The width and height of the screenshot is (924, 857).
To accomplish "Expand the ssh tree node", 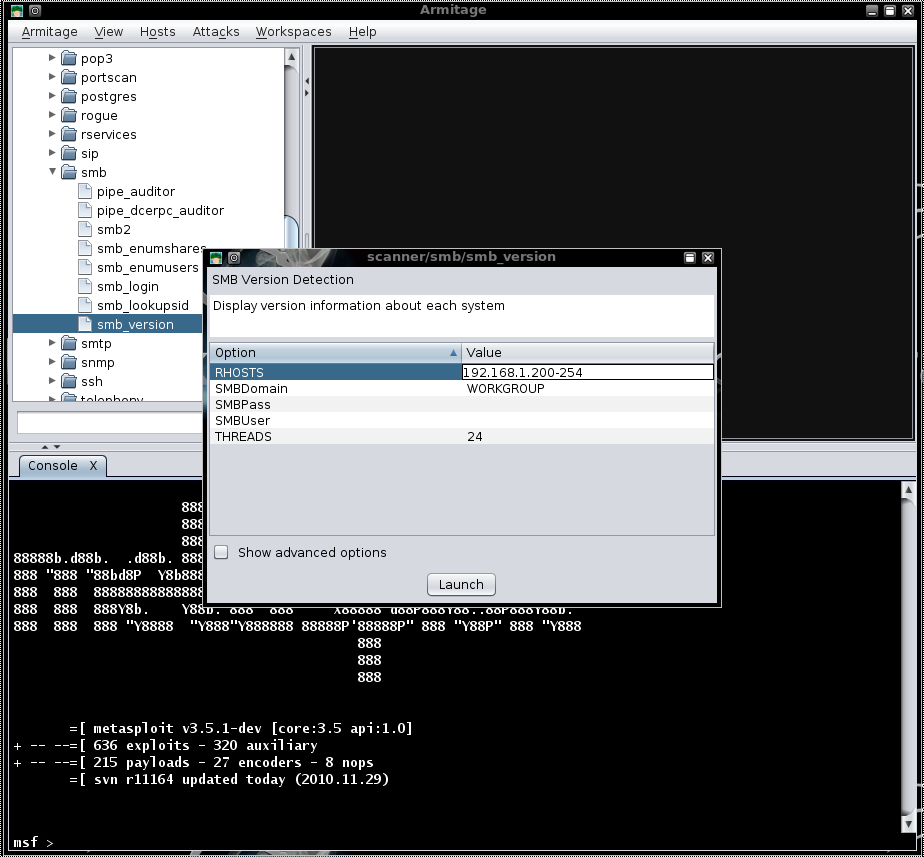I will pyautogui.click(x=52, y=381).
